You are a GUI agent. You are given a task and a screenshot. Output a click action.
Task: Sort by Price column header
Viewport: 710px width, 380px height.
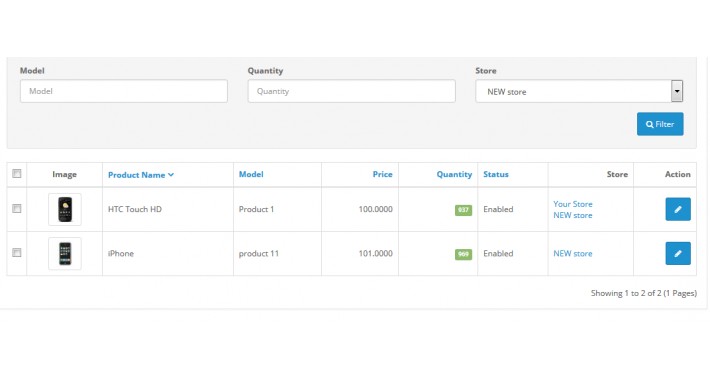tap(383, 174)
